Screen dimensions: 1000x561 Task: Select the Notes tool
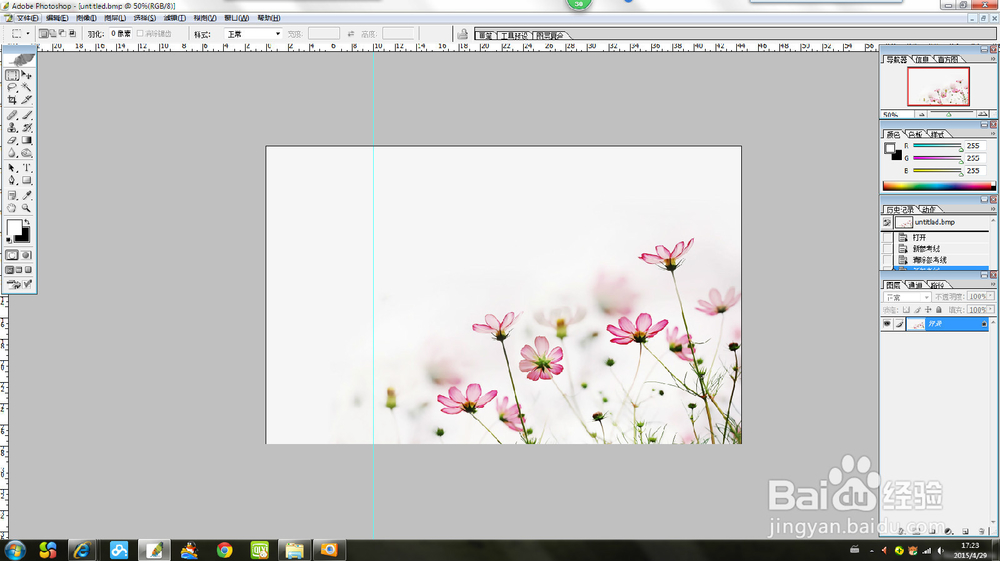click(x=12, y=196)
